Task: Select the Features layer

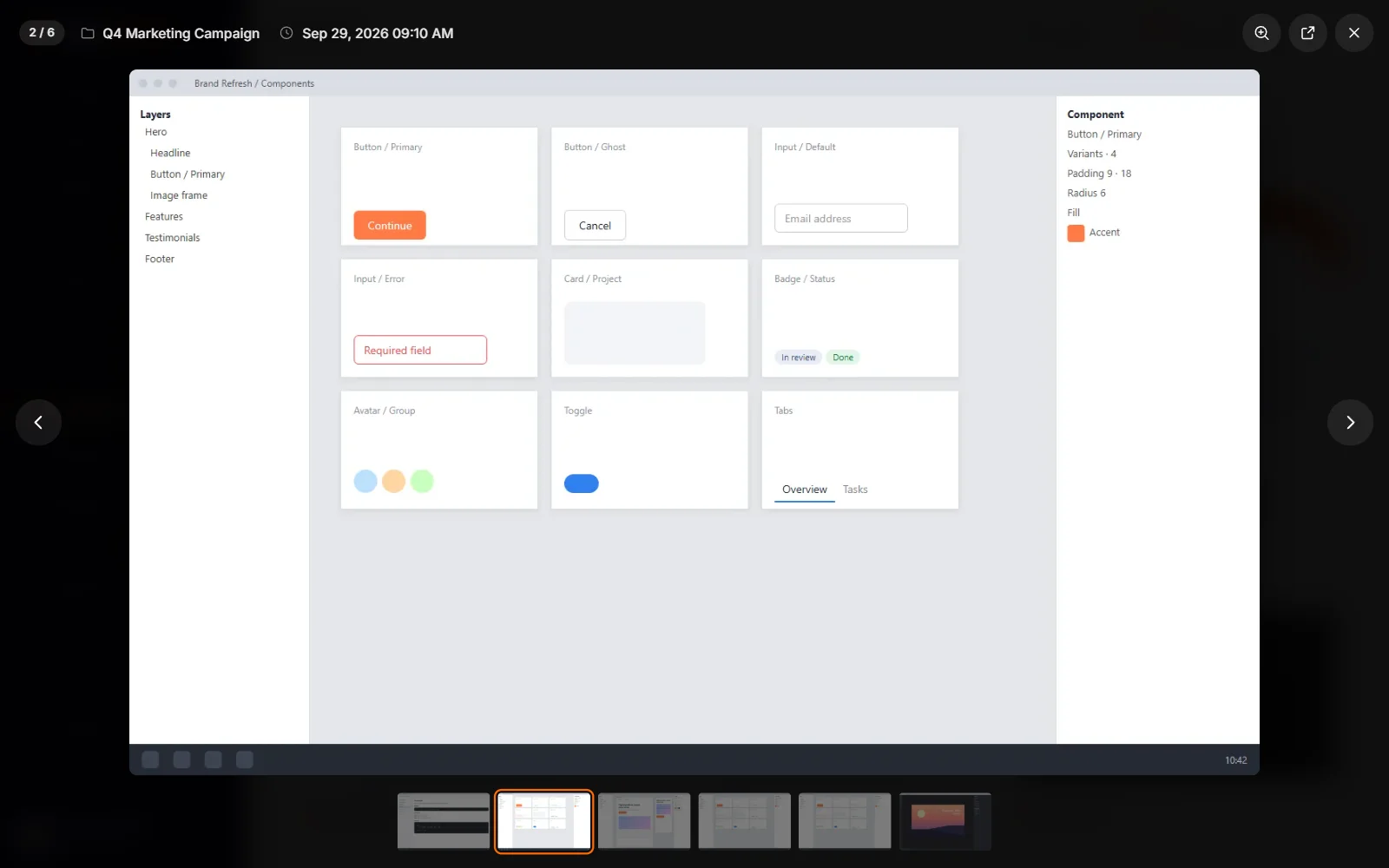Action: (x=164, y=217)
